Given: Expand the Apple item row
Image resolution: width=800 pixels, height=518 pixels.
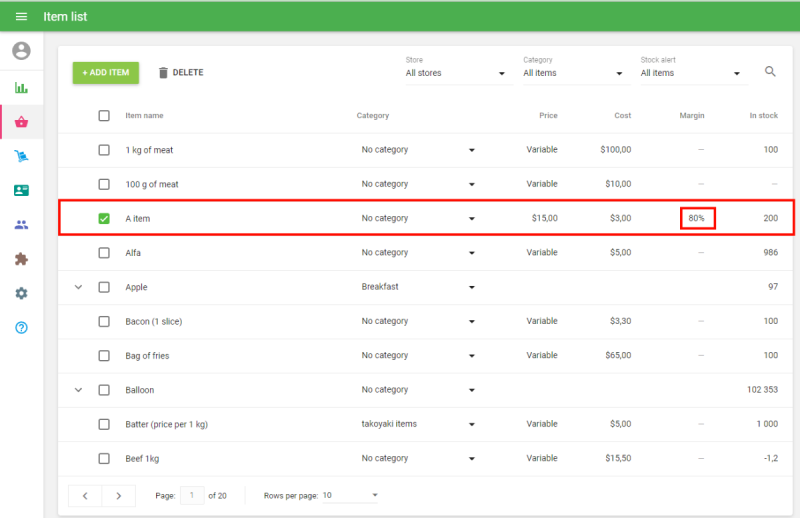Looking at the screenshot, I should tap(78, 287).
